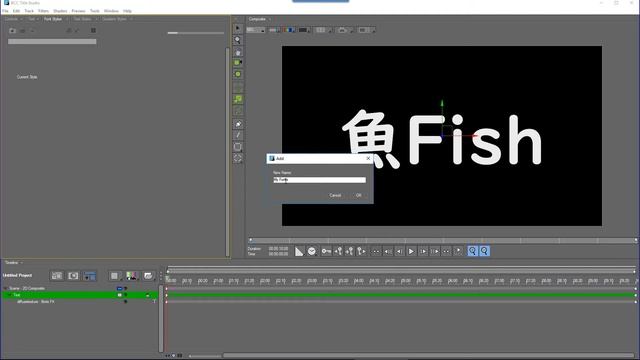Collapse the Scene 2D Composite track
This screenshot has height=360, width=640.
(x=5, y=289)
